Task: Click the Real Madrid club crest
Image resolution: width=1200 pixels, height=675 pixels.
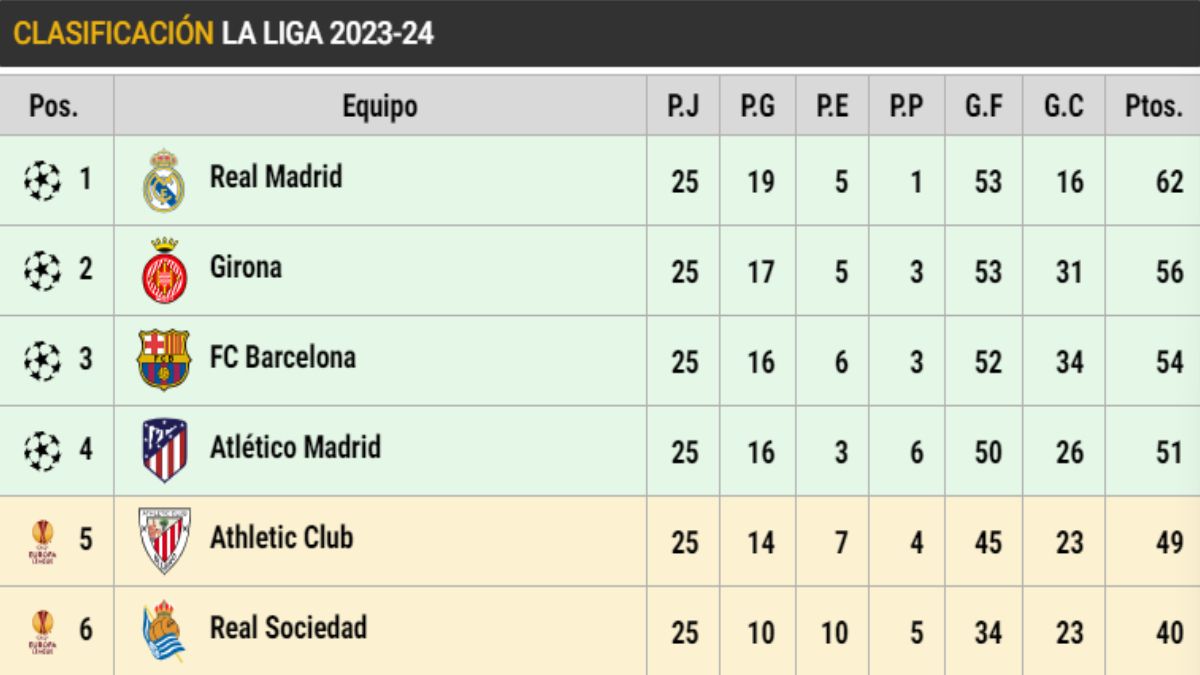Action: coord(163,181)
